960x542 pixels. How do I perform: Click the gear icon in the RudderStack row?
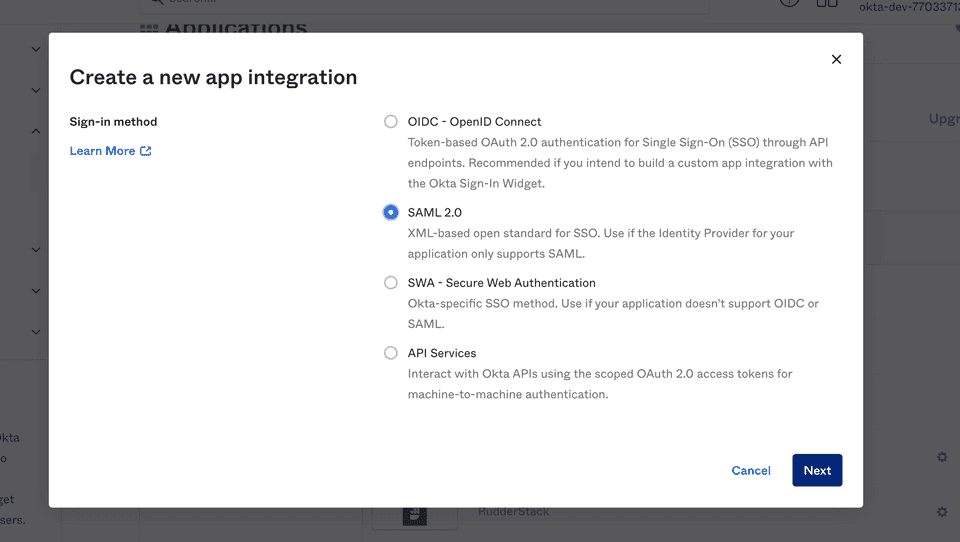[941, 512]
